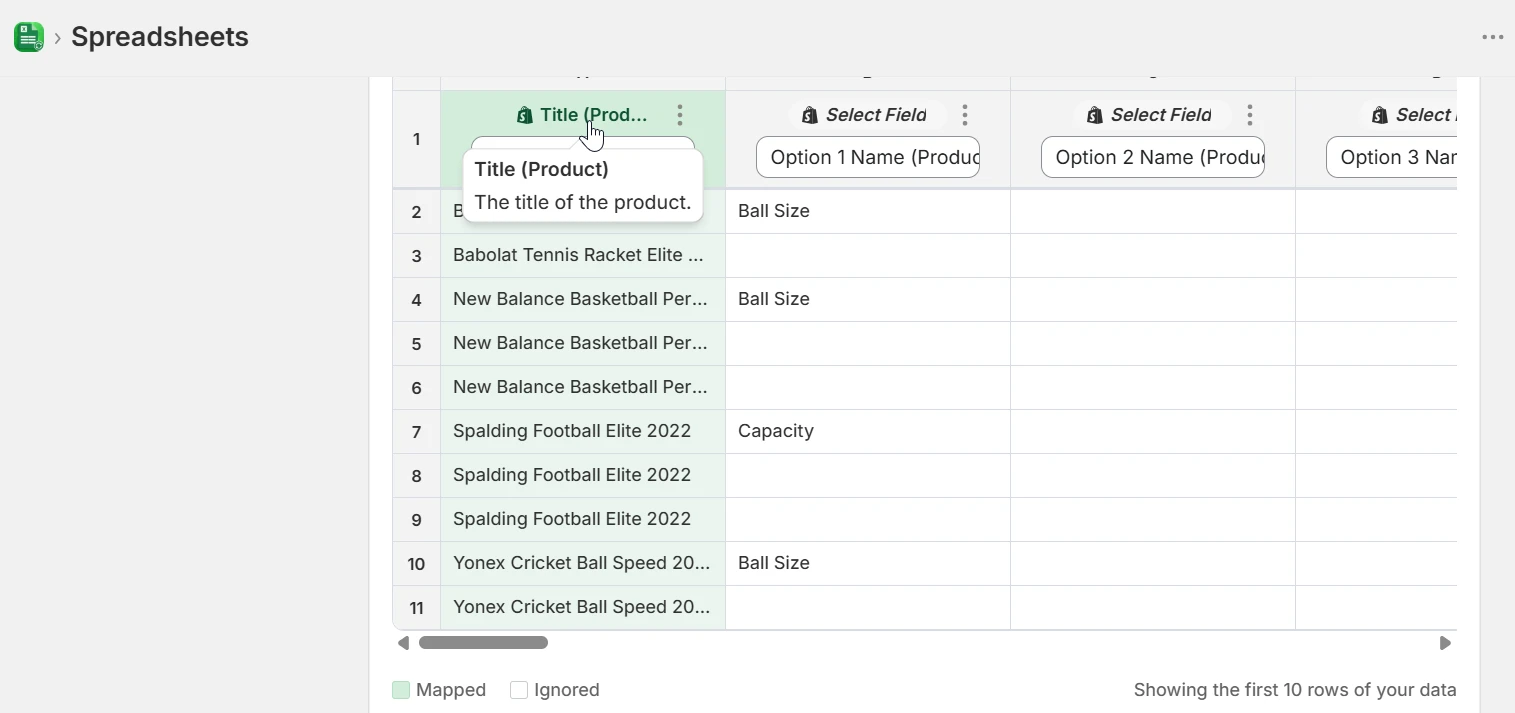
Task: Click the Ignored legend swatch
Action: (x=519, y=690)
